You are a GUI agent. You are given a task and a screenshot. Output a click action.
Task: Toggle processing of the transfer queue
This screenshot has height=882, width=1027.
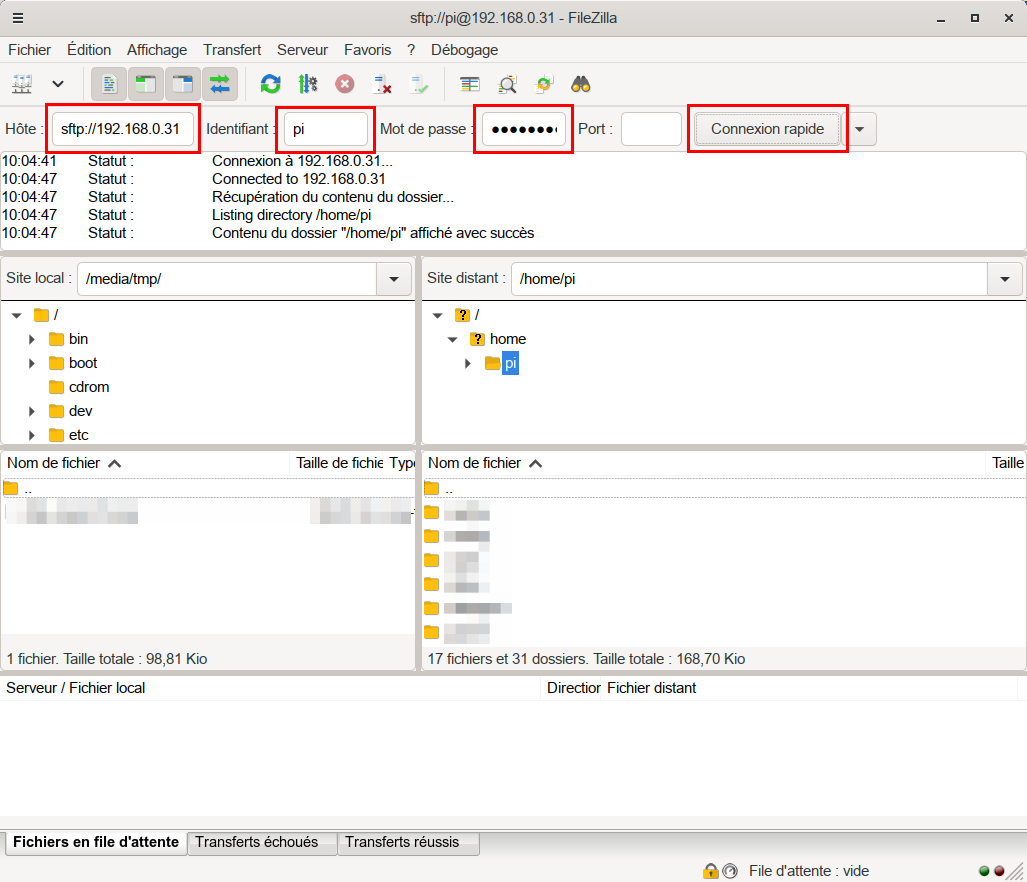308,84
